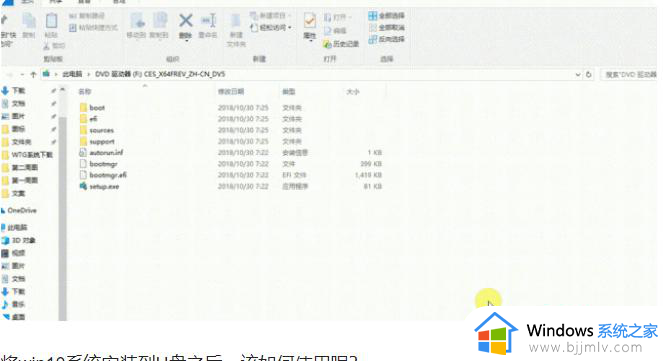Image resolution: width=663 pixels, height=361 pixels.
Task: Click the '应用程序' type cell
Action: pos(295,186)
